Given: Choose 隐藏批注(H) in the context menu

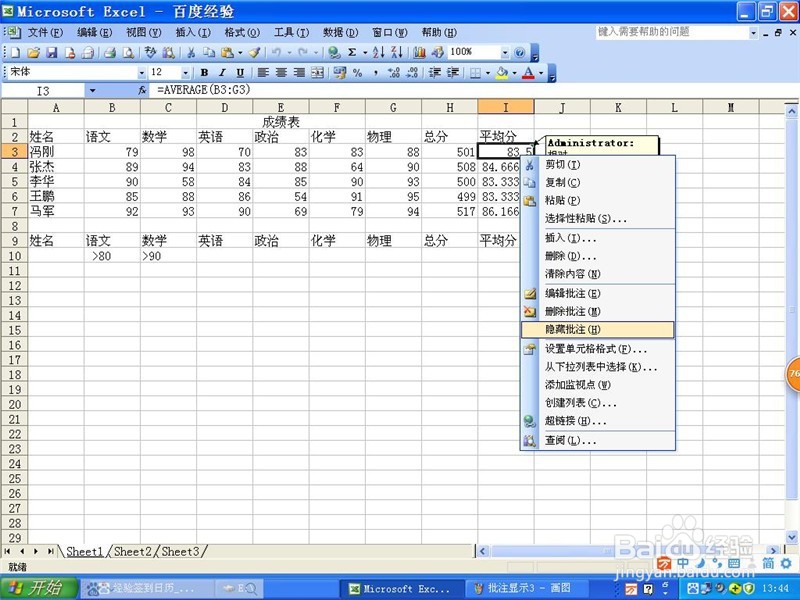Looking at the screenshot, I should coord(597,330).
